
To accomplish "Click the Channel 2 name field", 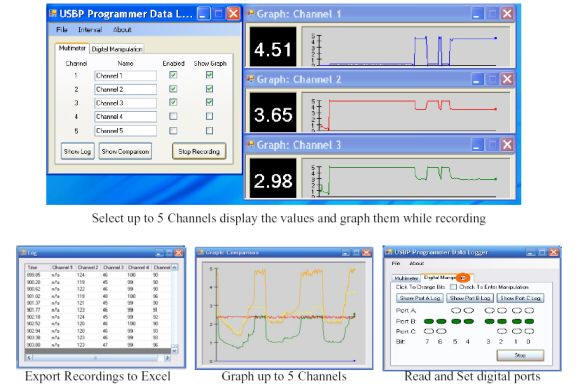I will 125,89.
